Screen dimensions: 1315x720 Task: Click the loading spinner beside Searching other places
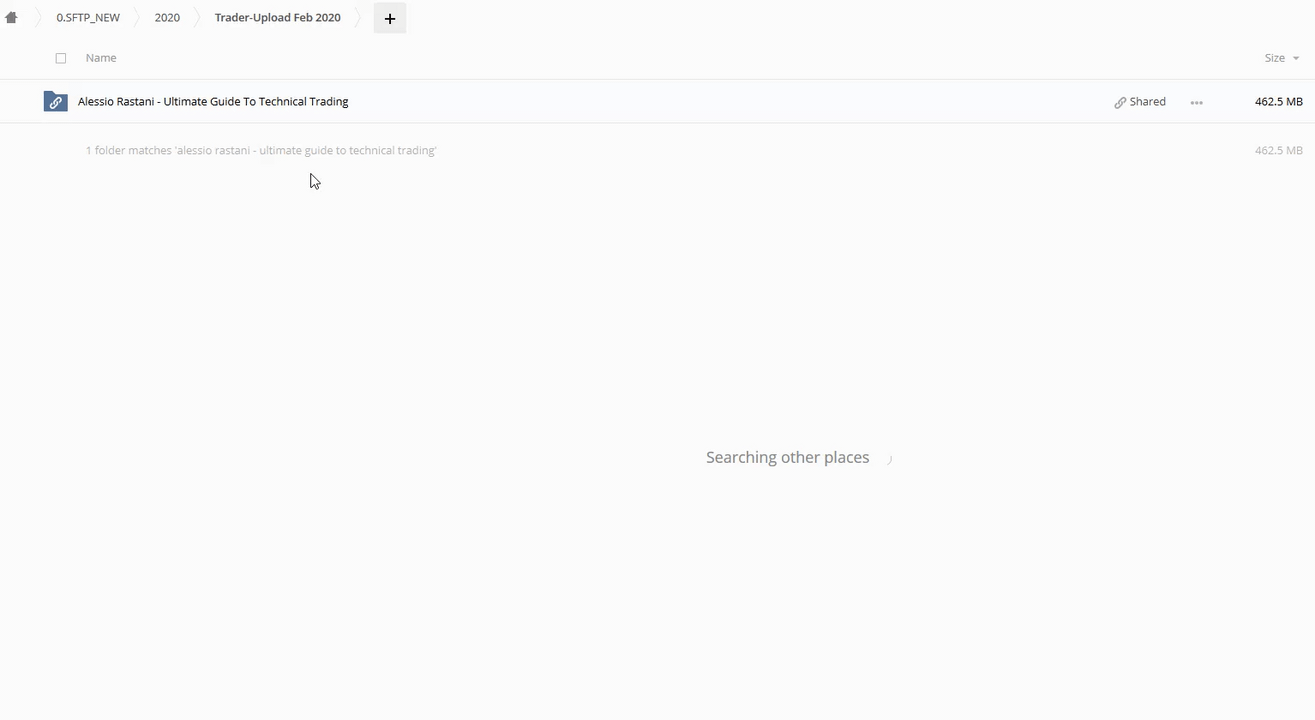pyautogui.click(x=889, y=459)
